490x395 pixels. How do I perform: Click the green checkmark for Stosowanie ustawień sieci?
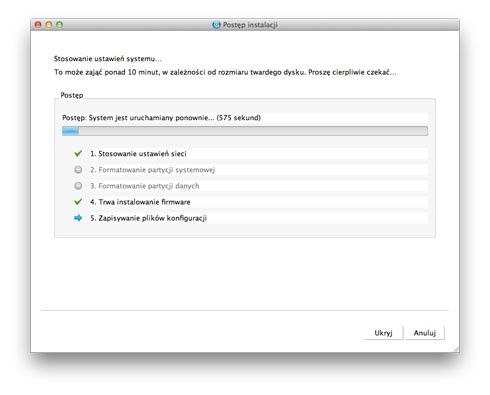(x=78, y=154)
